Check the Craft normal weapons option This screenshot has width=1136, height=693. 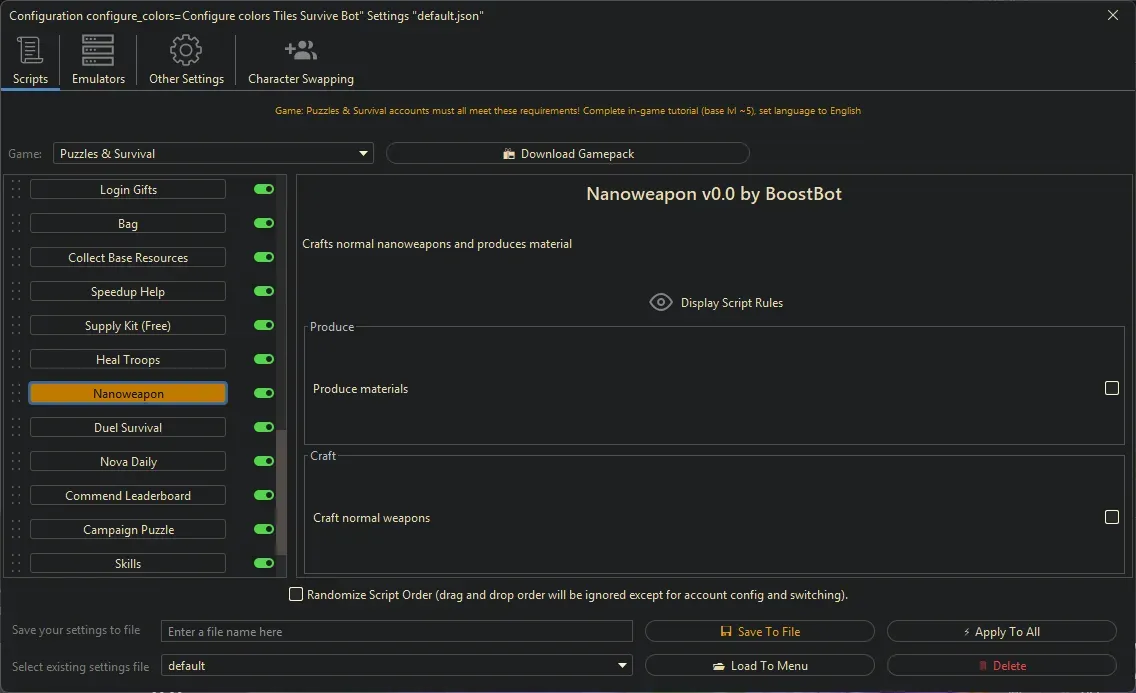point(1111,517)
